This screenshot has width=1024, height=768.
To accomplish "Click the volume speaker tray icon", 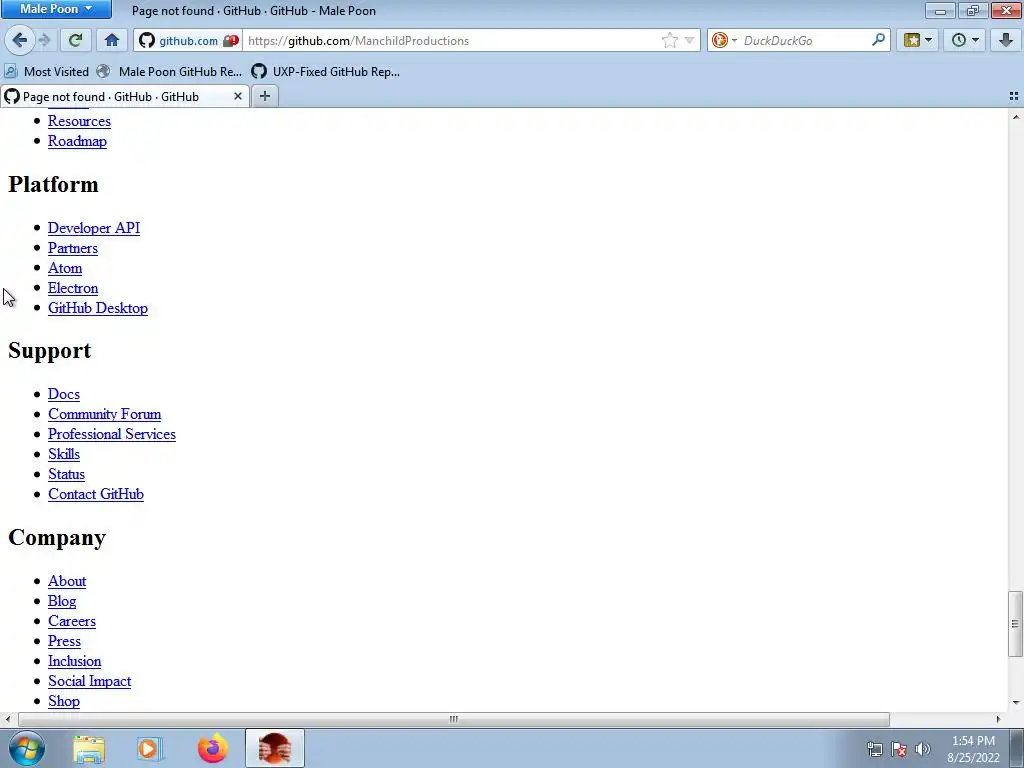I will [x=923, y=749].
